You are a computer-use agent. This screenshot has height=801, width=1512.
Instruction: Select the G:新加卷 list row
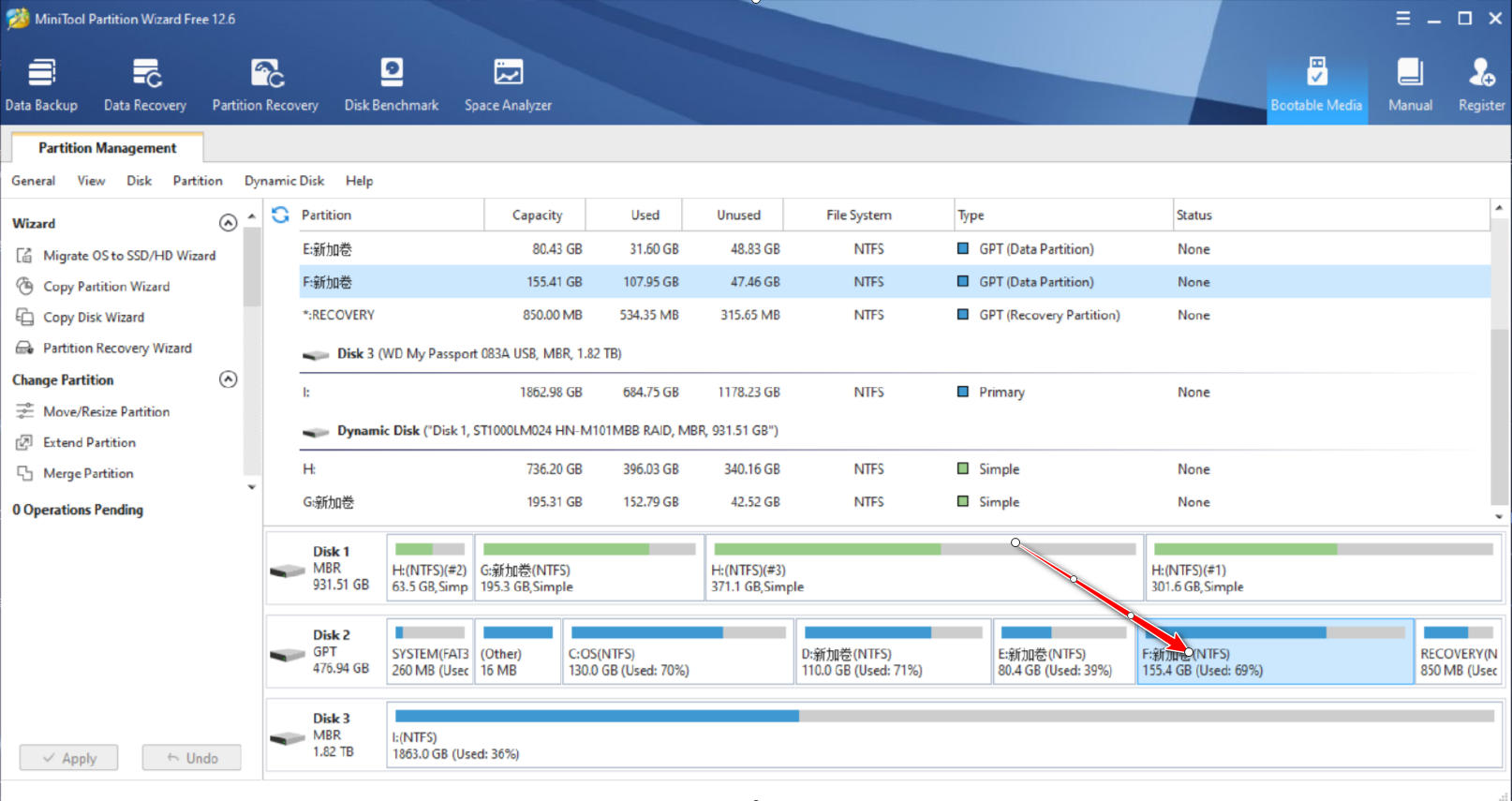(x=895, y=502)
